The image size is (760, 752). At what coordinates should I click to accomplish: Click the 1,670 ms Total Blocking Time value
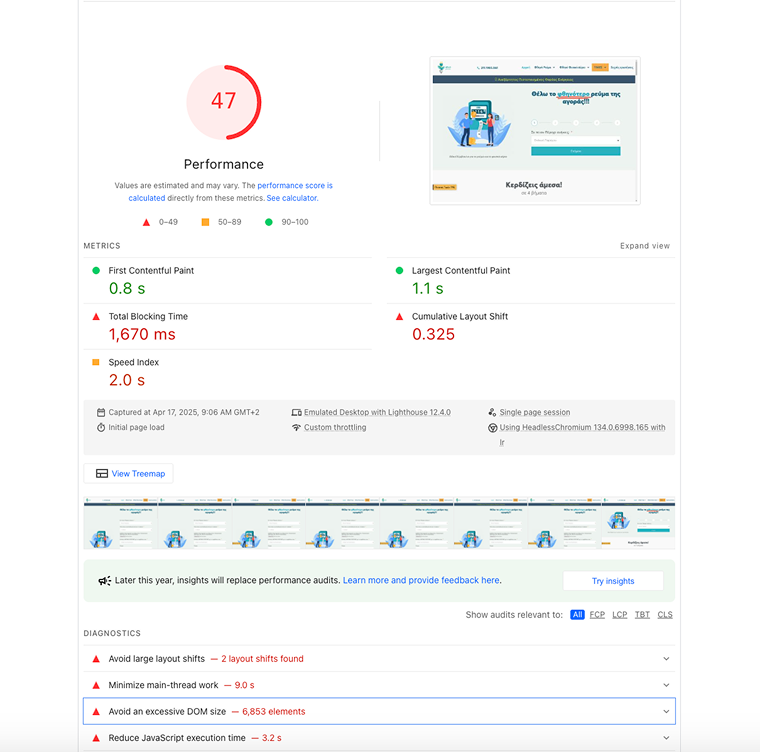pyautogui.click(x=142, y=334)
